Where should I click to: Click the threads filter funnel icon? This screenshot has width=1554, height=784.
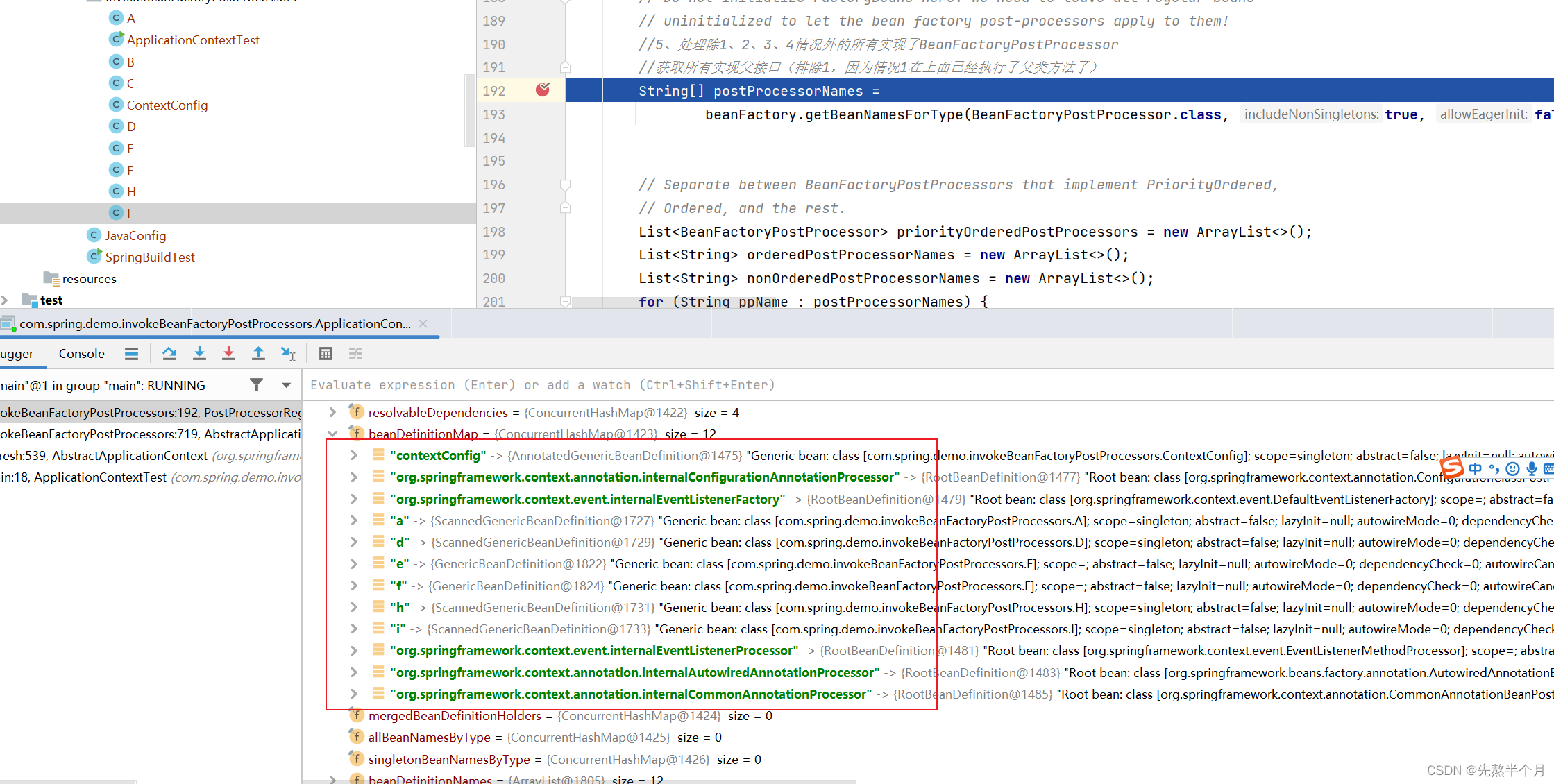coord(256,385)
